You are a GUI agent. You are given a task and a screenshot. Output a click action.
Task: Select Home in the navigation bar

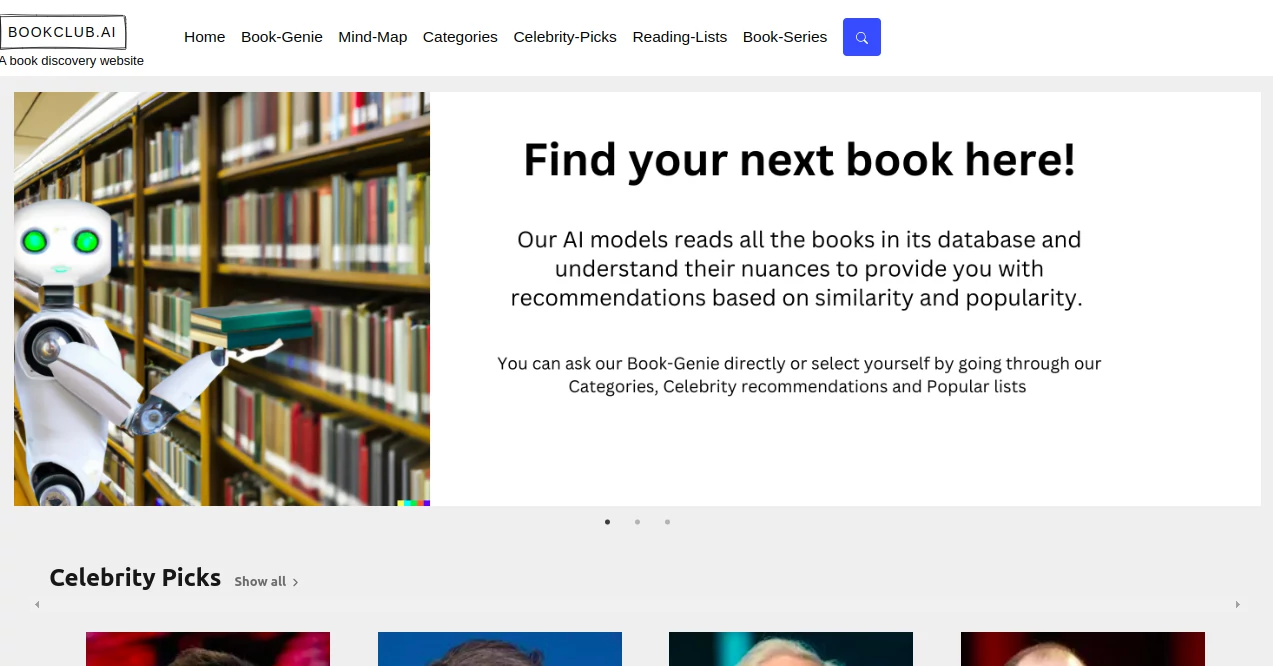coord(204,37)
